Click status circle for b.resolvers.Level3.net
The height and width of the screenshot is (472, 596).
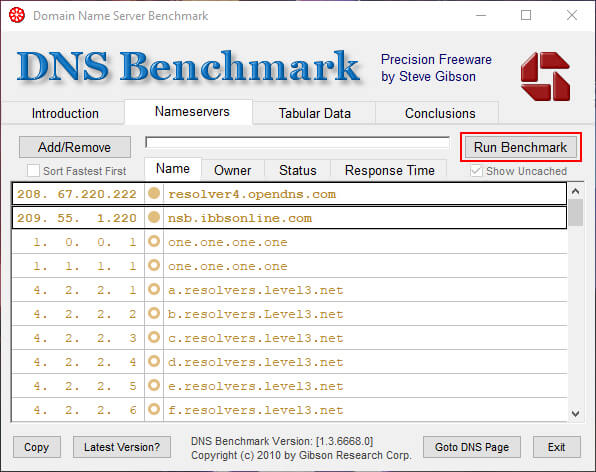click(x=154, y=313)
